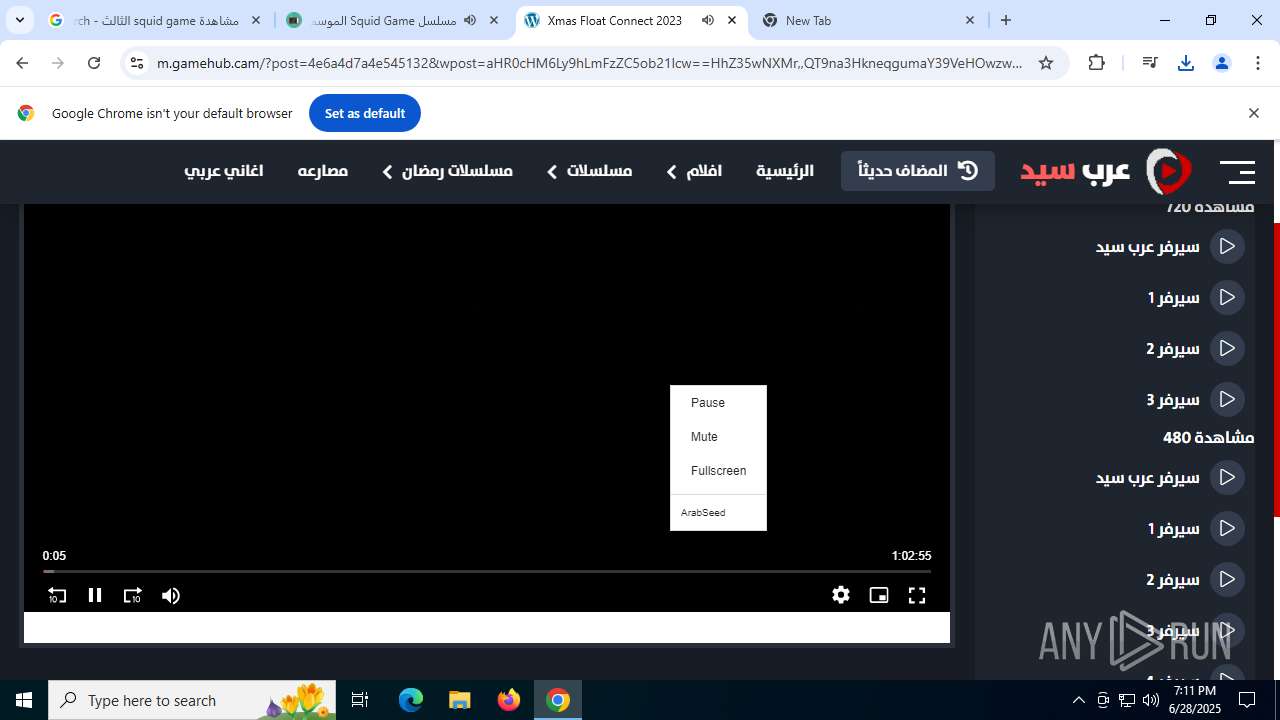Expand the افلام dropdown menu
The image size is (1280, 720).
click(695, 171)
